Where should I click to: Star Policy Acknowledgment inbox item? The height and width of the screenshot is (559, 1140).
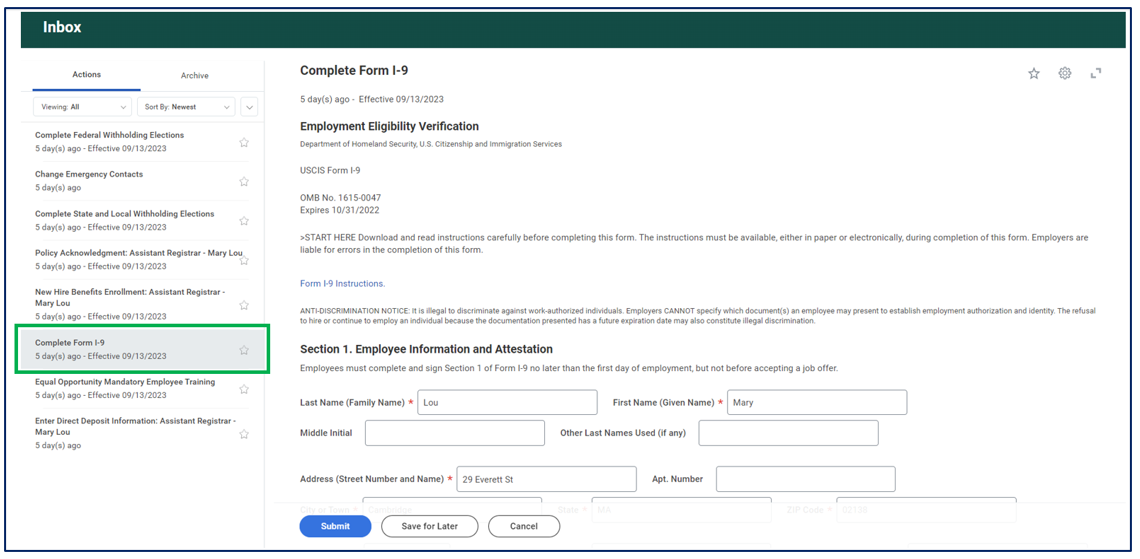pyautogui.click(x=244, y=260)
